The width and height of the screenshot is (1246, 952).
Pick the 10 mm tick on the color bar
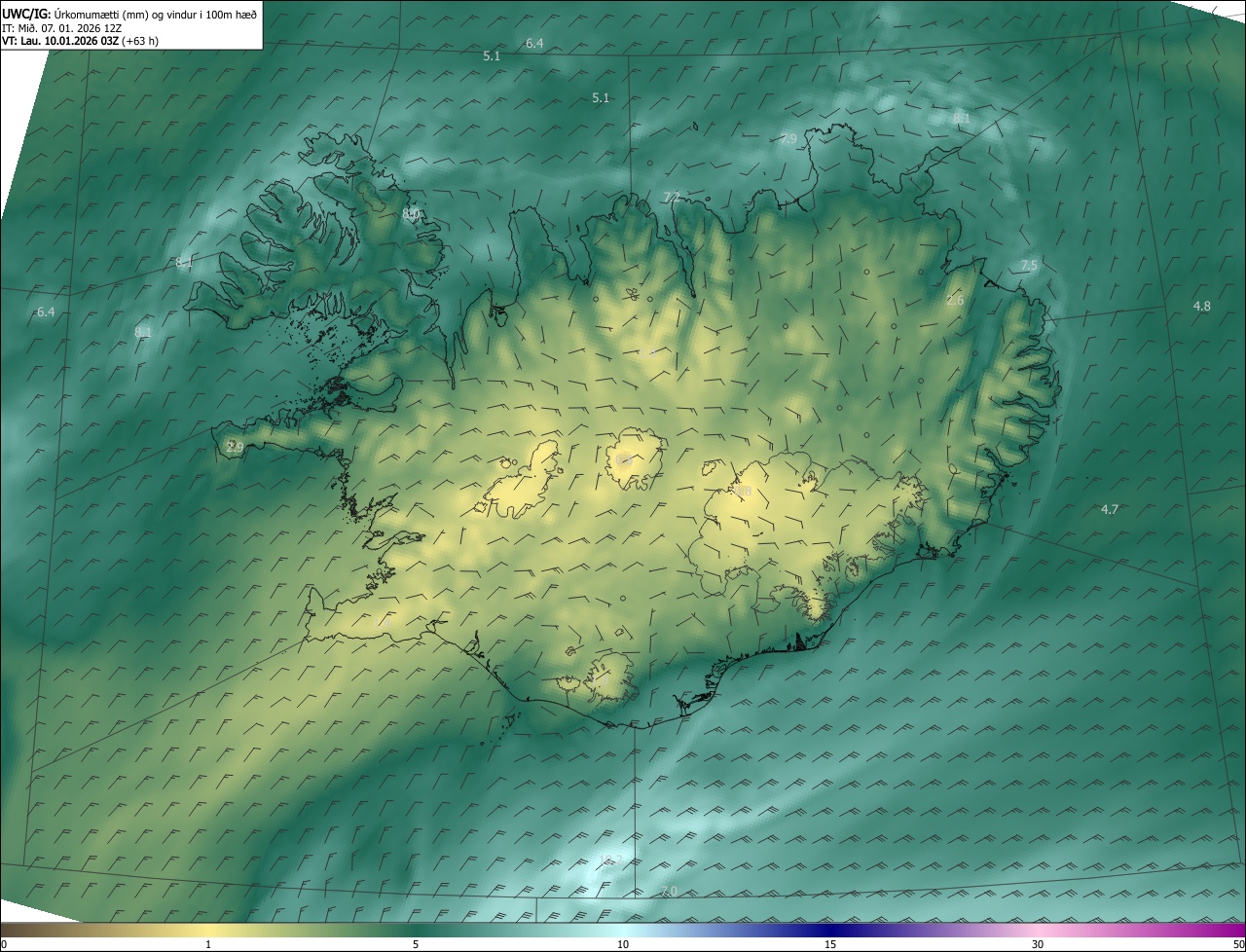[x=623, y=944]
